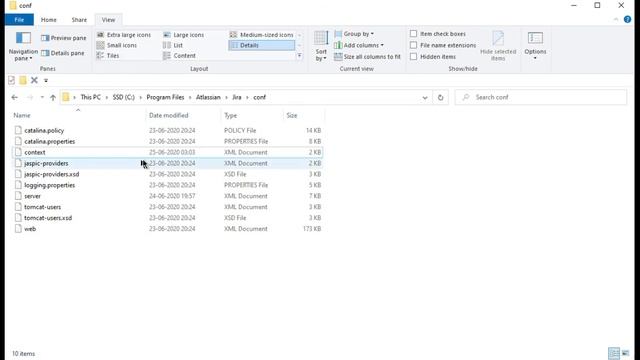Select the logging.properties file

[x=167, y=185]
